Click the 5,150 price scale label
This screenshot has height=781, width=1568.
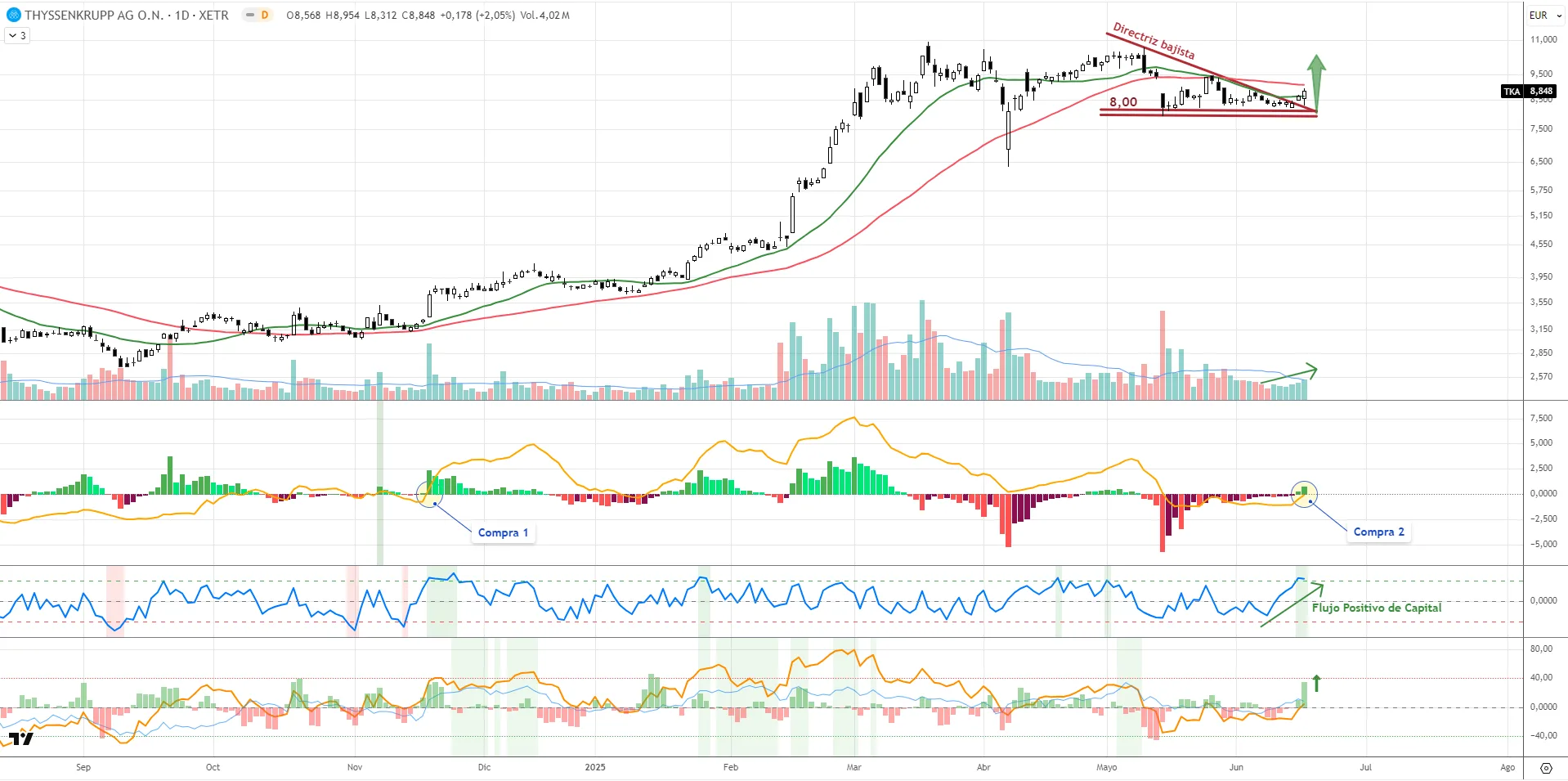[x=1541, y=216]
